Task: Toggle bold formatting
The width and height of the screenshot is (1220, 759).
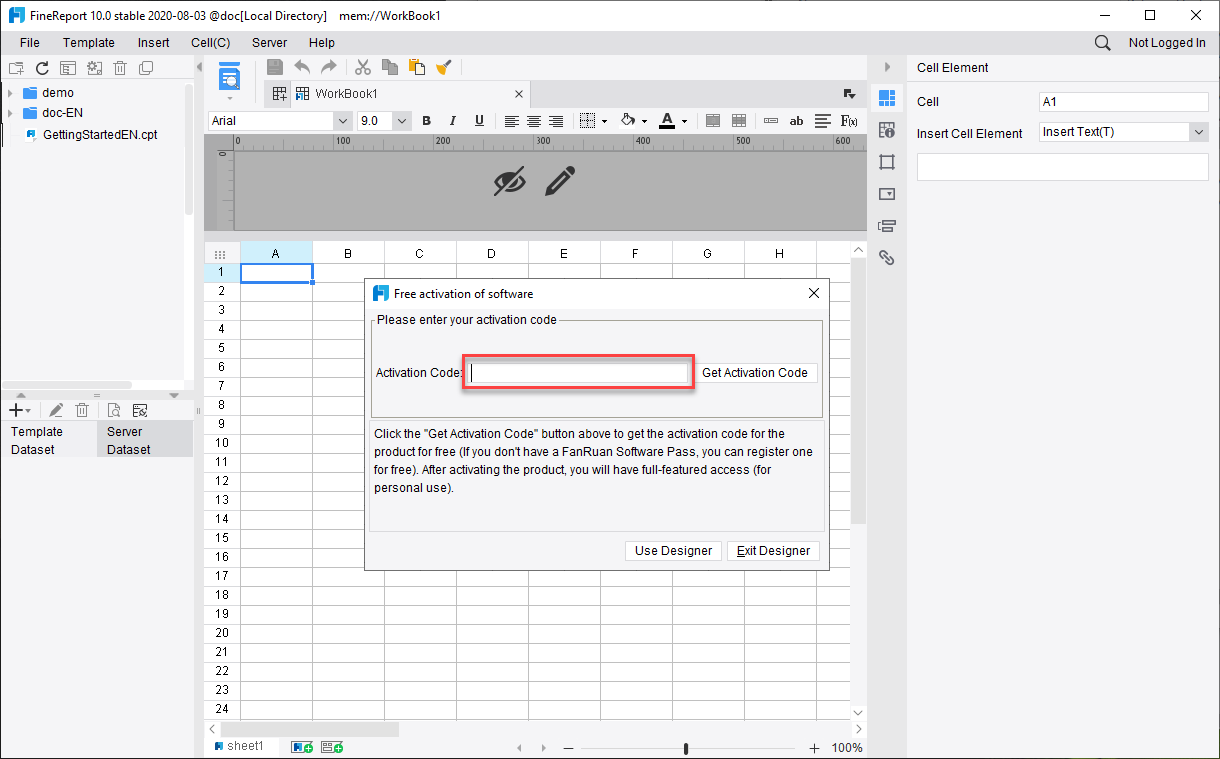Action: pos(427,121)
